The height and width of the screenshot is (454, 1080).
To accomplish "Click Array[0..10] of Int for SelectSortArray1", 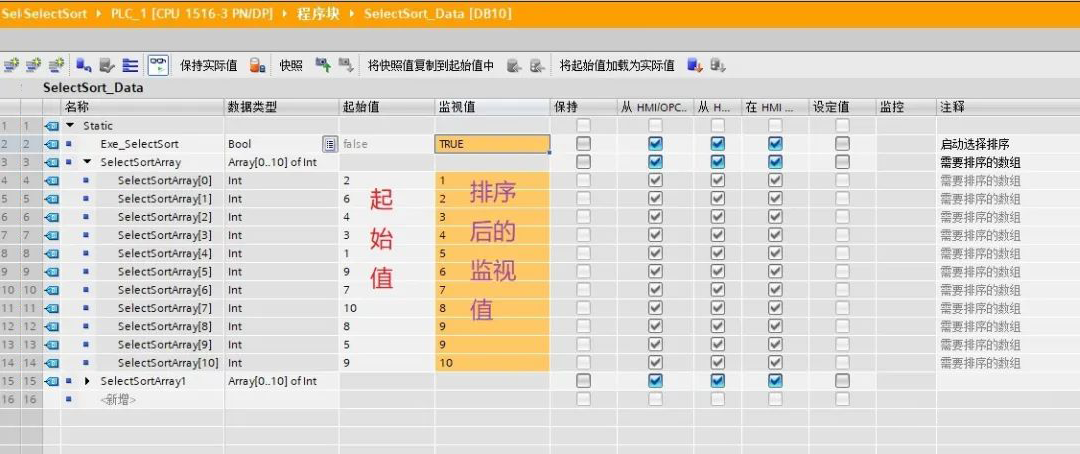I will coord(272,381).
